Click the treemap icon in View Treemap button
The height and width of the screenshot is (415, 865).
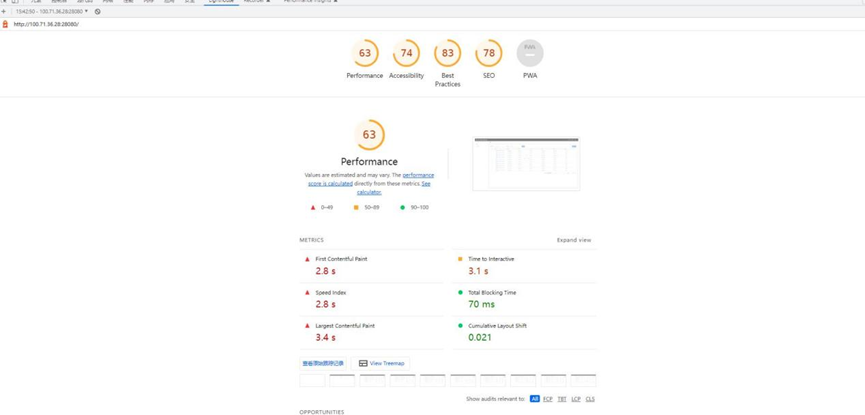363,363
